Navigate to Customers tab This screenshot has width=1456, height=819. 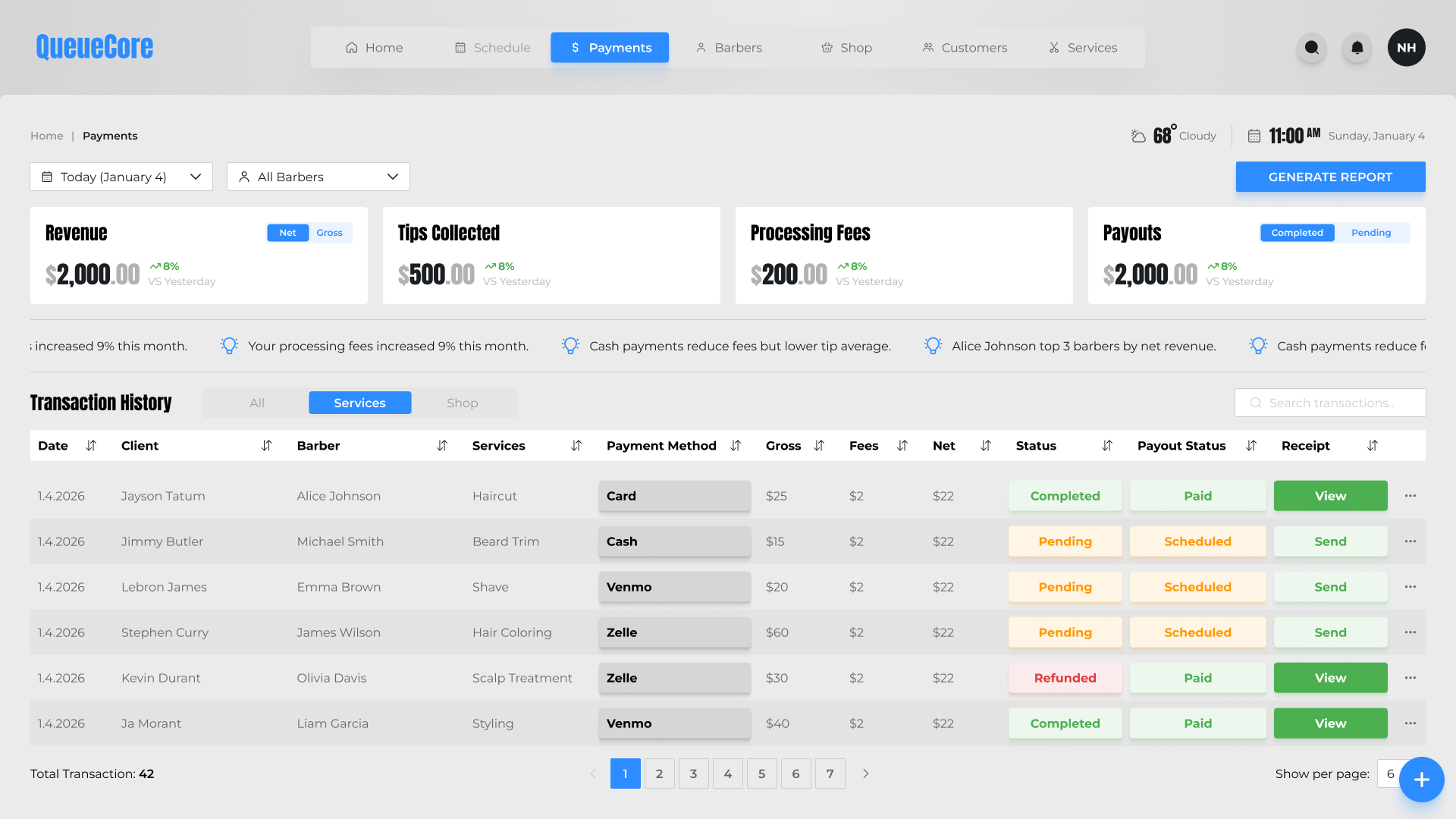(965, 48)
